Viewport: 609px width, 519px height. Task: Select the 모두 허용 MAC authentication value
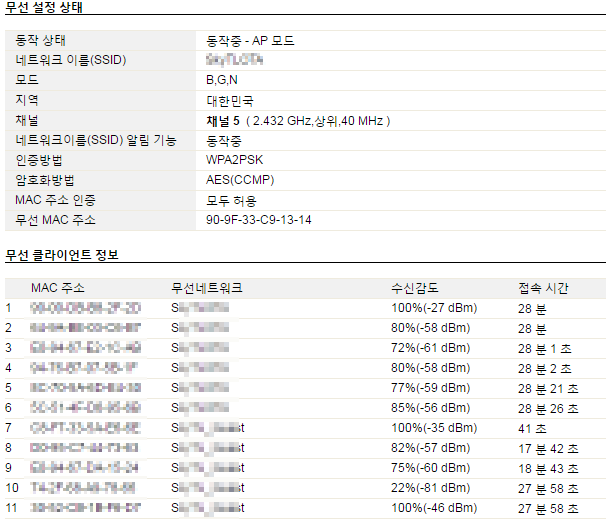[x=231, y=200]
